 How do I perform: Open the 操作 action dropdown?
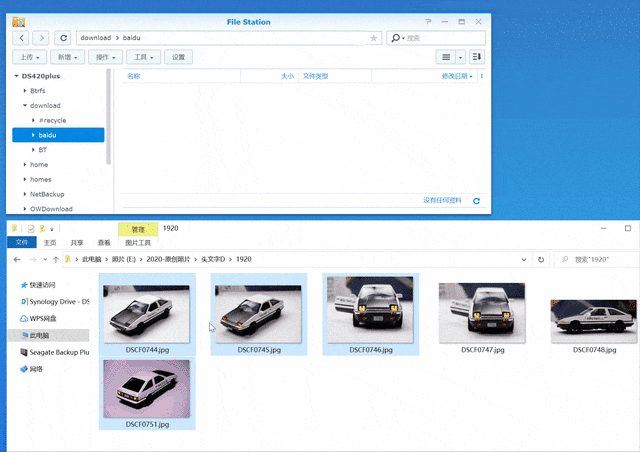(x=105, y=57)
